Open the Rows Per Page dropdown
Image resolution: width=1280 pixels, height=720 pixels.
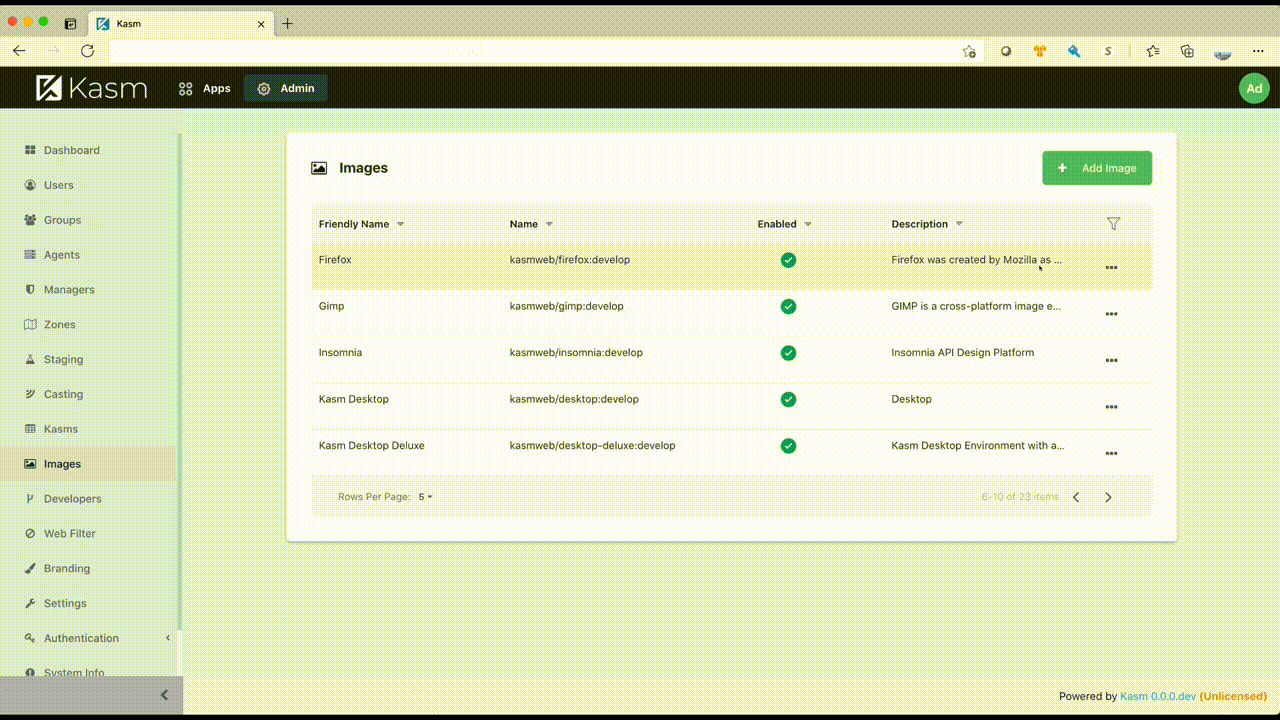click(425, 497)
